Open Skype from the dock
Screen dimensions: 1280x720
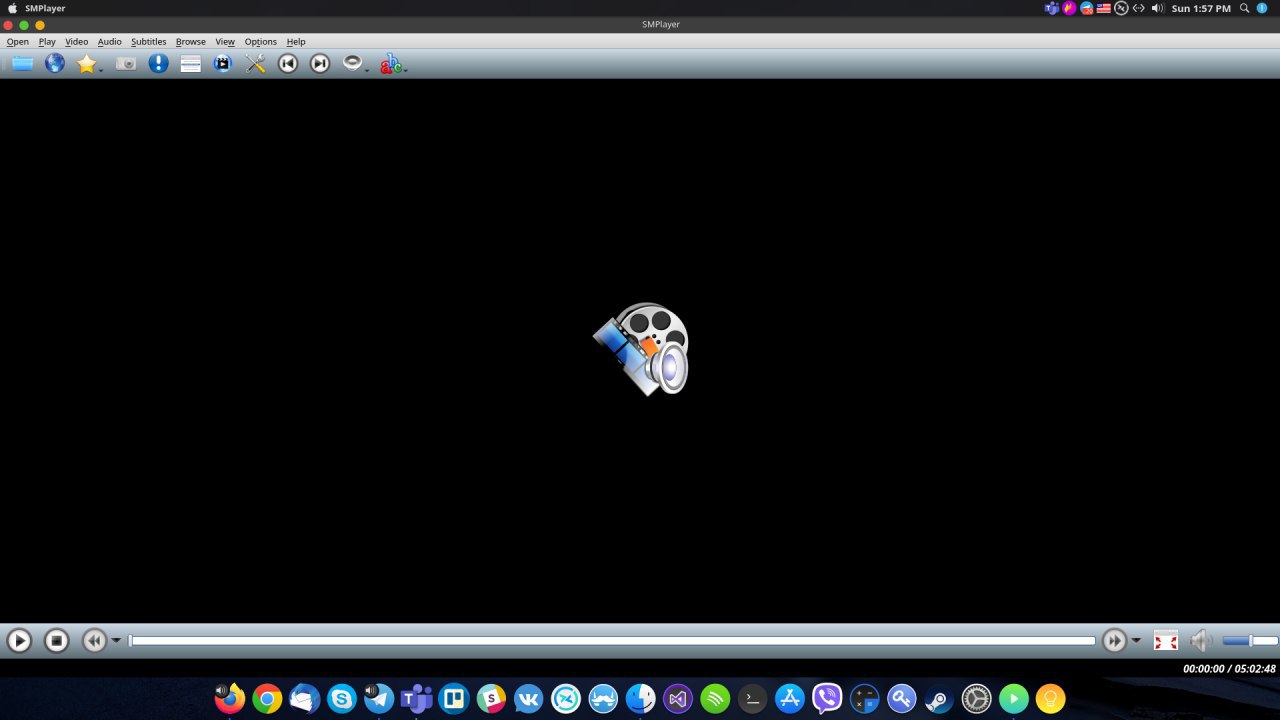[342, 698]
